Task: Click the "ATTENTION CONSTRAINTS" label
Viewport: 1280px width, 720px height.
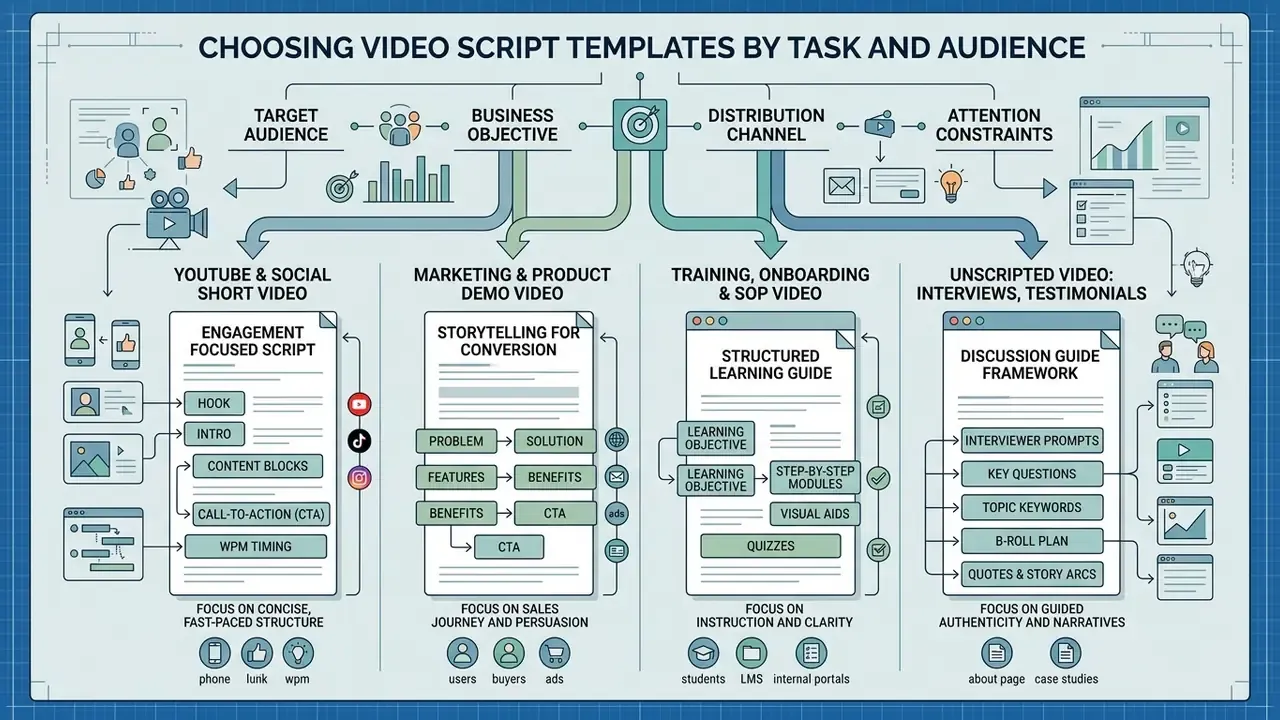Action: click(x=994, y=124)
